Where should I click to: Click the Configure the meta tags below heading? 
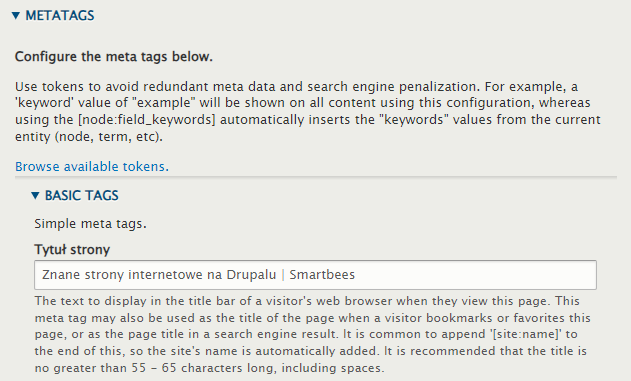(113, 57)
